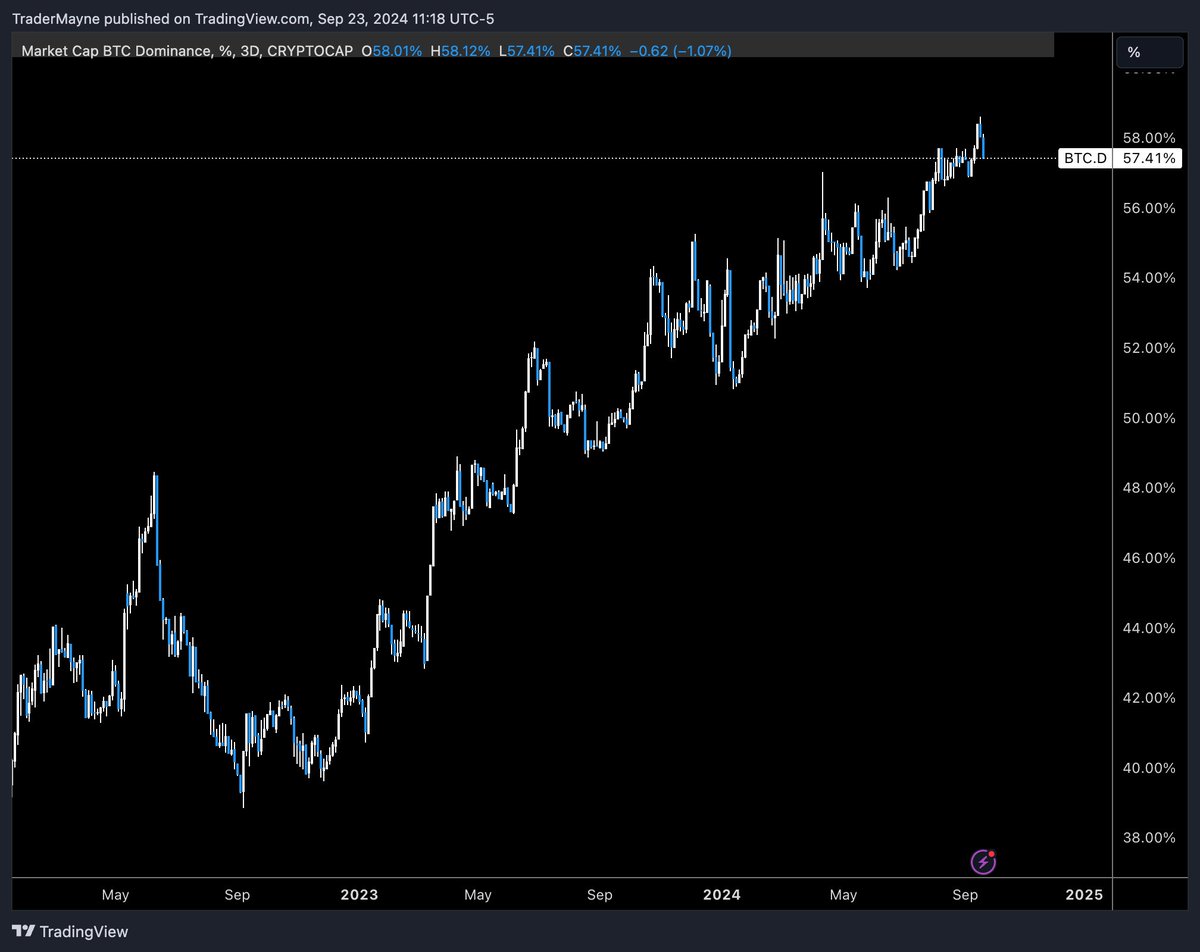Click the 46.00% price axis label
Viewport: 1200px width, 952px height.
click(1149, 558)
